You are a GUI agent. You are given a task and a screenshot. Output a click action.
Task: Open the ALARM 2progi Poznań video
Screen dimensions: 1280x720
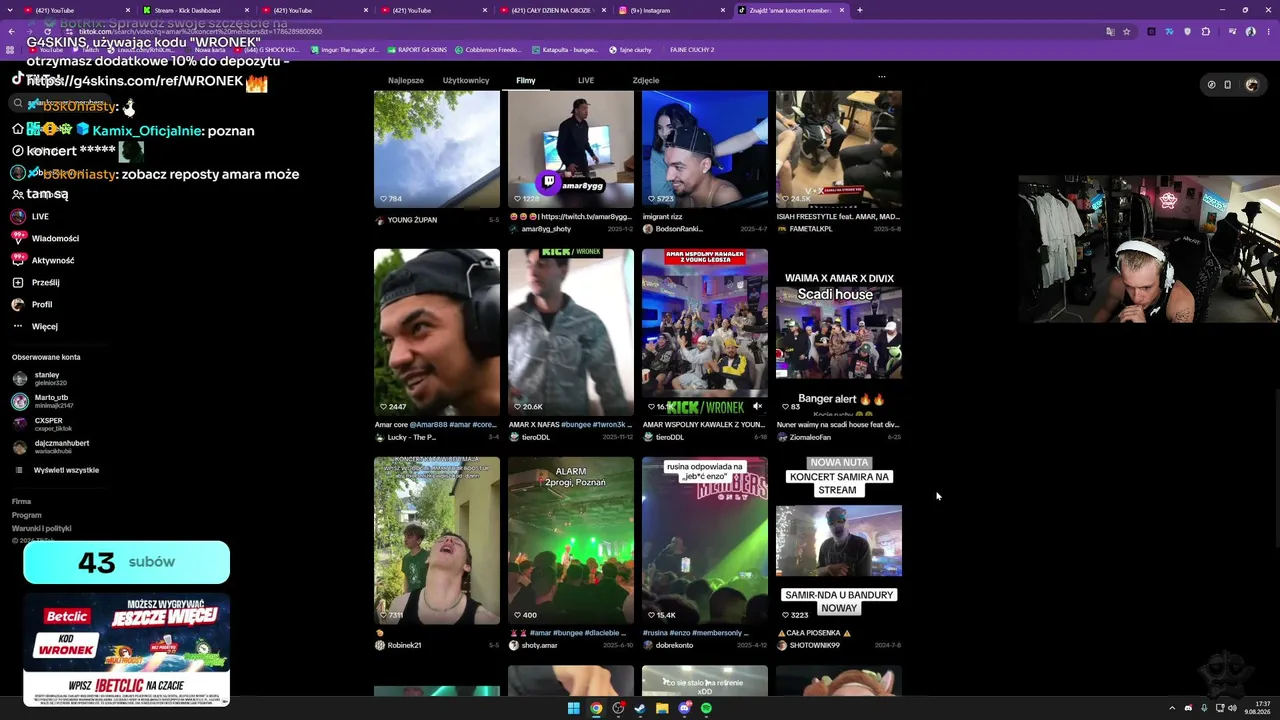click(x=571, y=540)
